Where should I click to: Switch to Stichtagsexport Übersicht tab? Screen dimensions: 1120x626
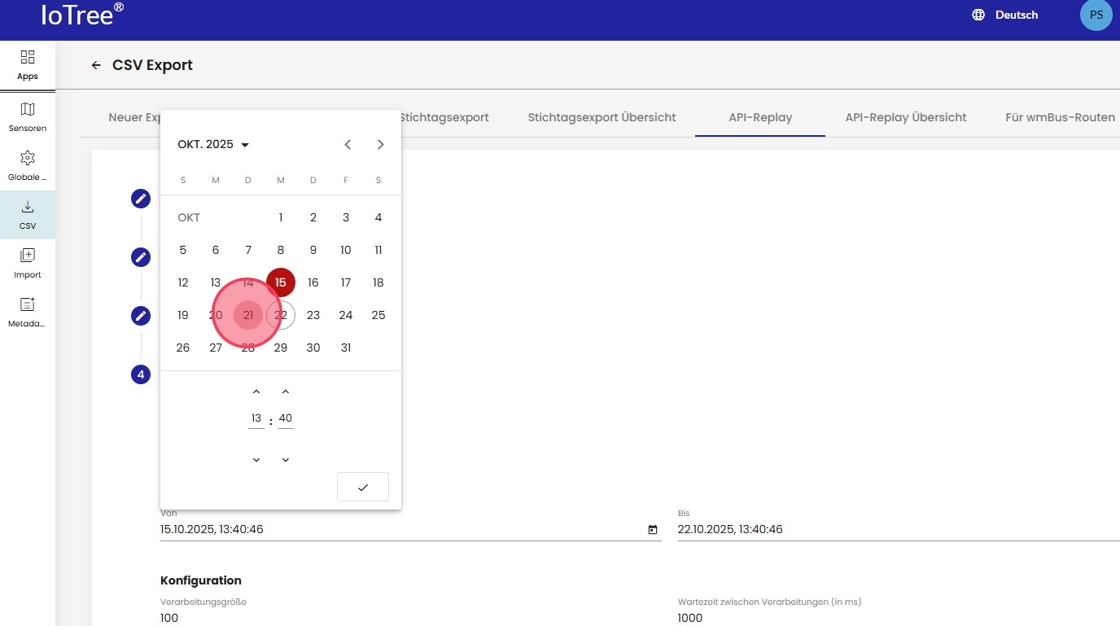point(601,117)
